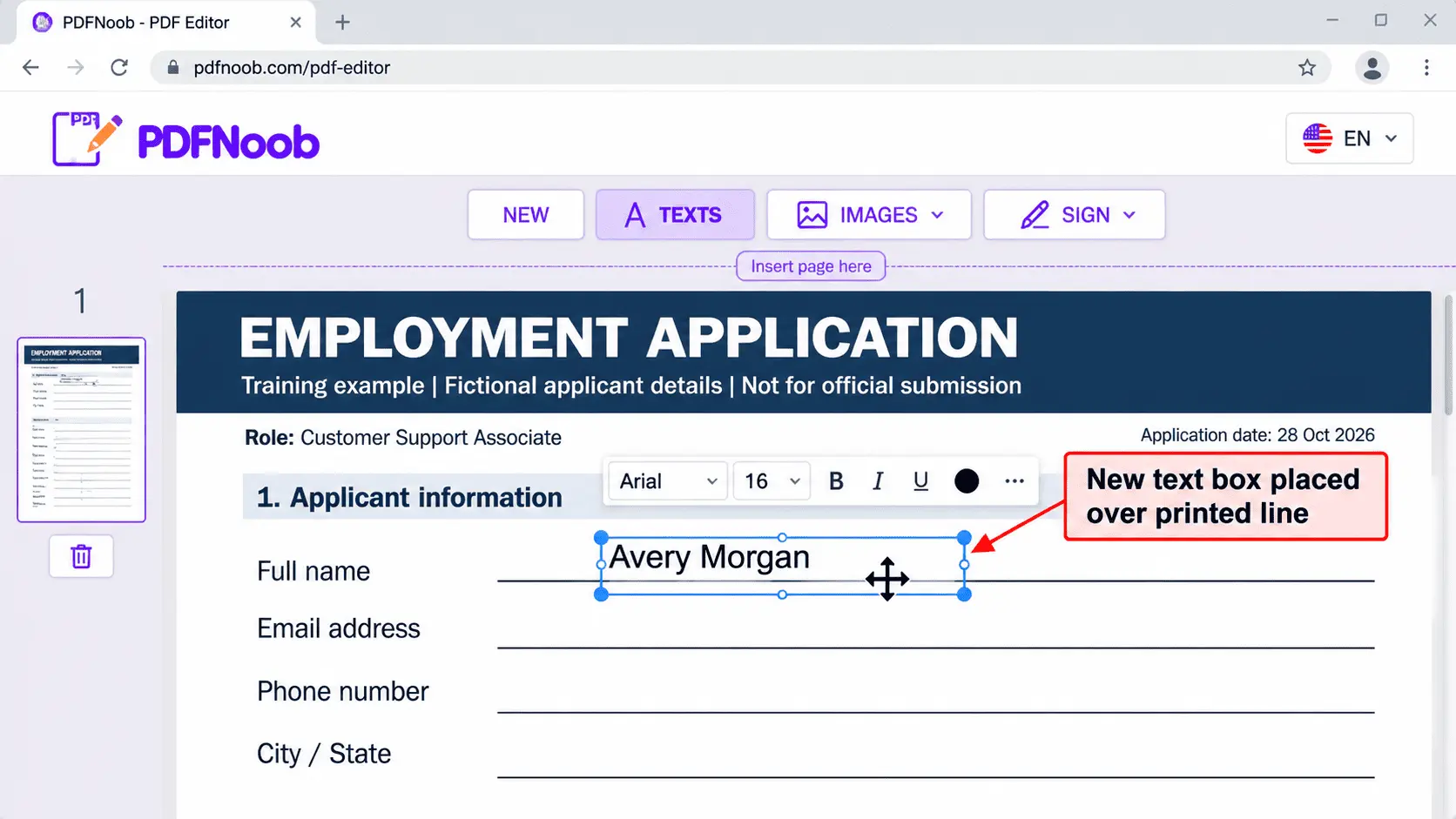1456x819 pixels.
Task: Click the browser forward arrow
Action: pyautogui.click(x=76, y=68)
